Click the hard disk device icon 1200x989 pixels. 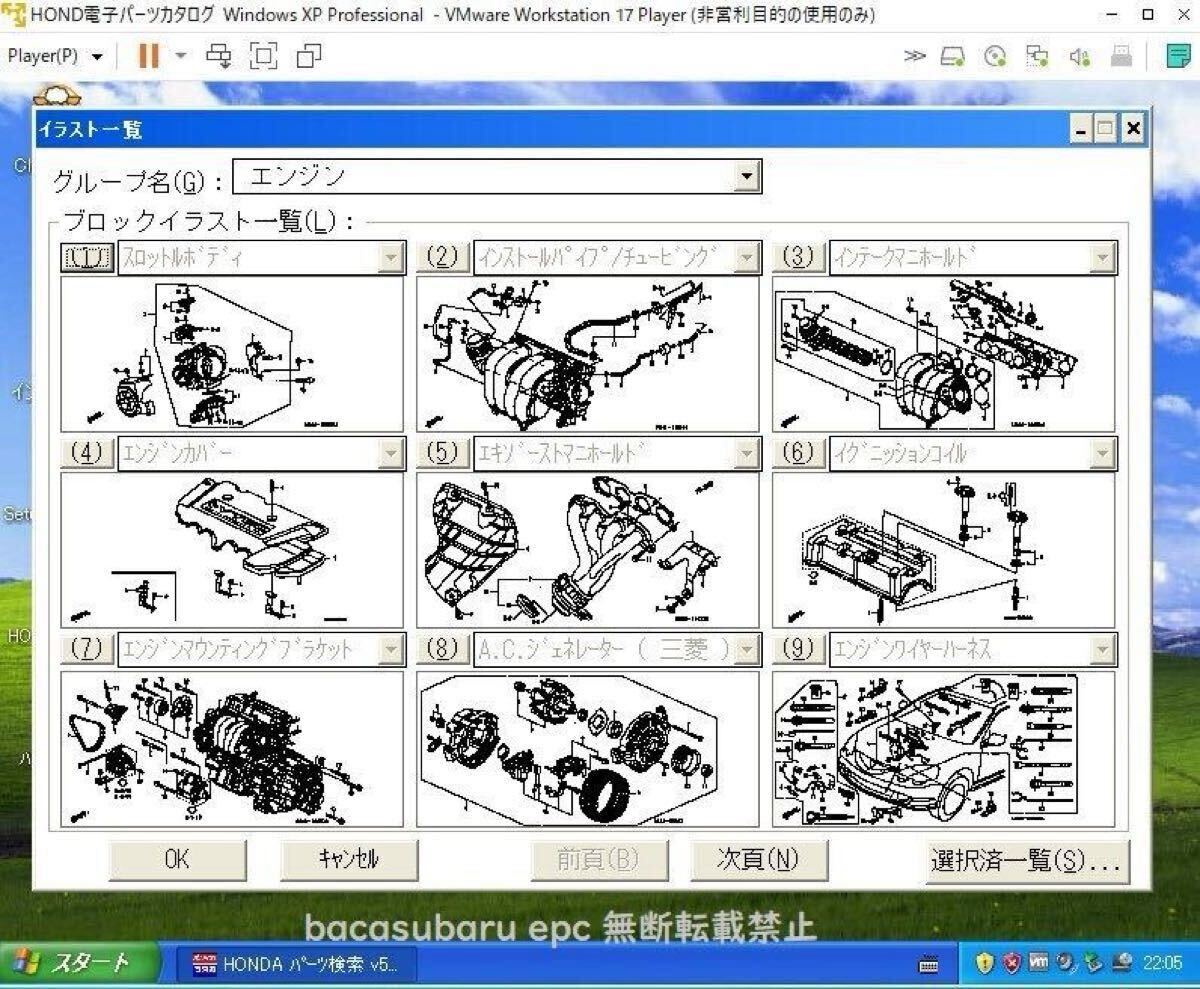click(952, 57)
